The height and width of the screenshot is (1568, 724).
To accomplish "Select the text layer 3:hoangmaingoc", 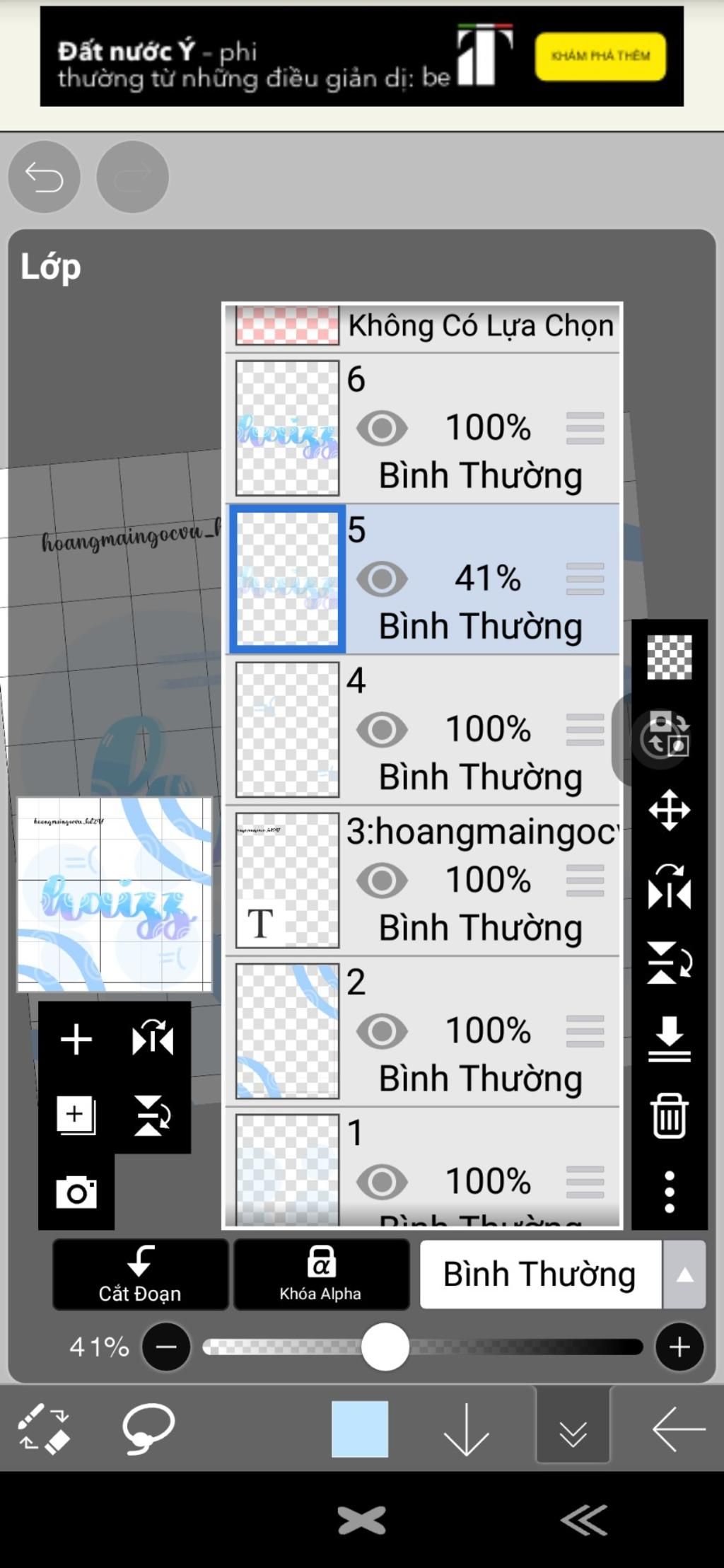I will pos(423,880).
